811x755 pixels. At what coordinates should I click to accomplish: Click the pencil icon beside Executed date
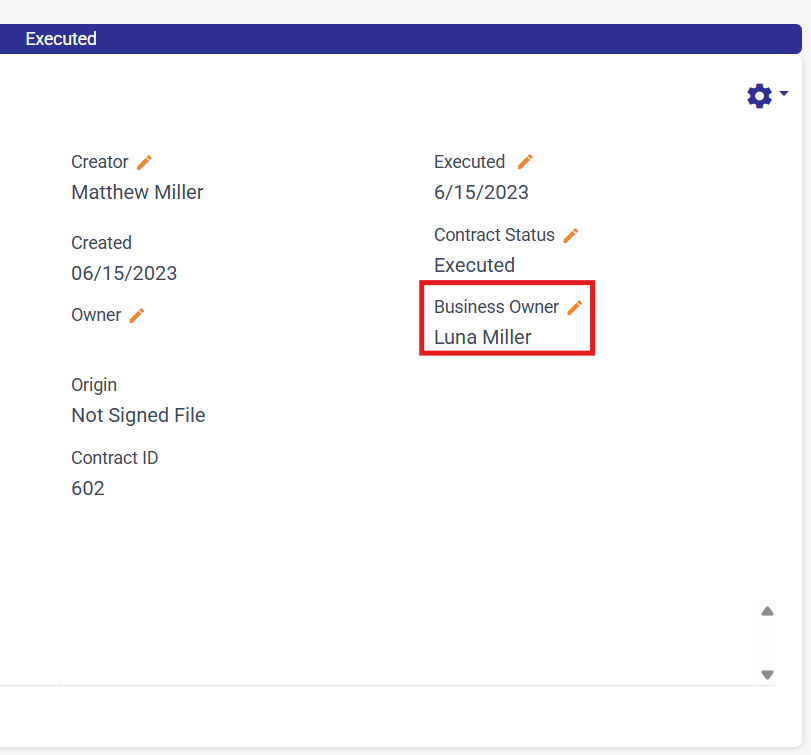(525, 162)
